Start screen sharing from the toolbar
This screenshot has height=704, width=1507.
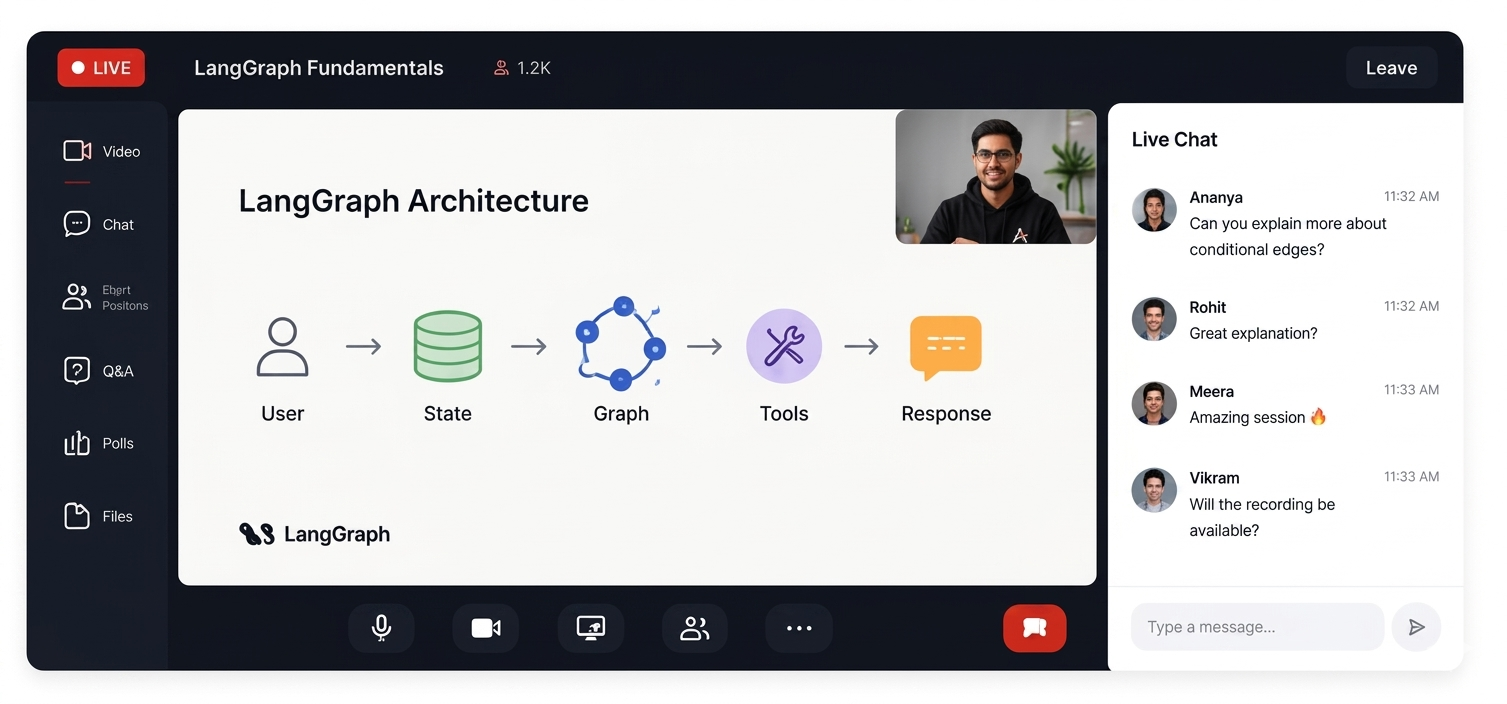tap(591, 628)
